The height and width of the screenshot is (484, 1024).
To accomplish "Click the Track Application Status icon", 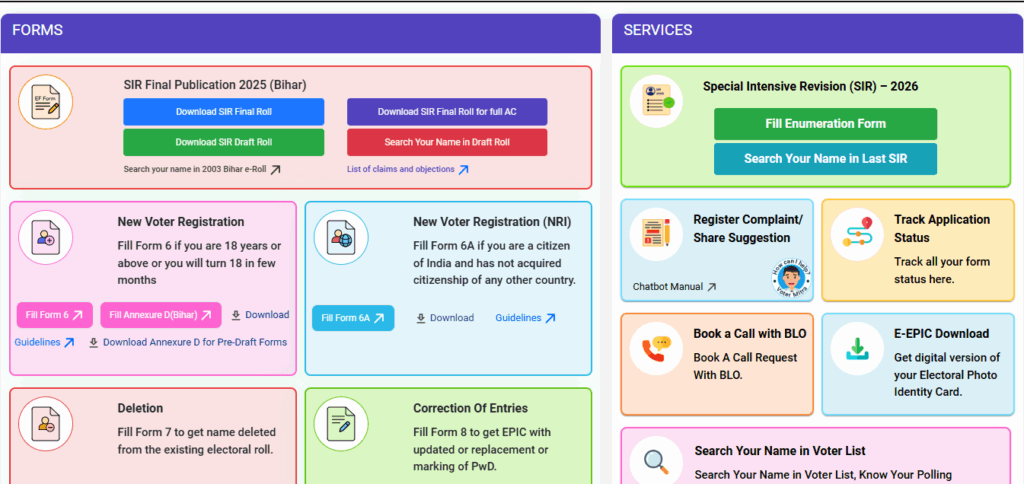I will [857, 235].
